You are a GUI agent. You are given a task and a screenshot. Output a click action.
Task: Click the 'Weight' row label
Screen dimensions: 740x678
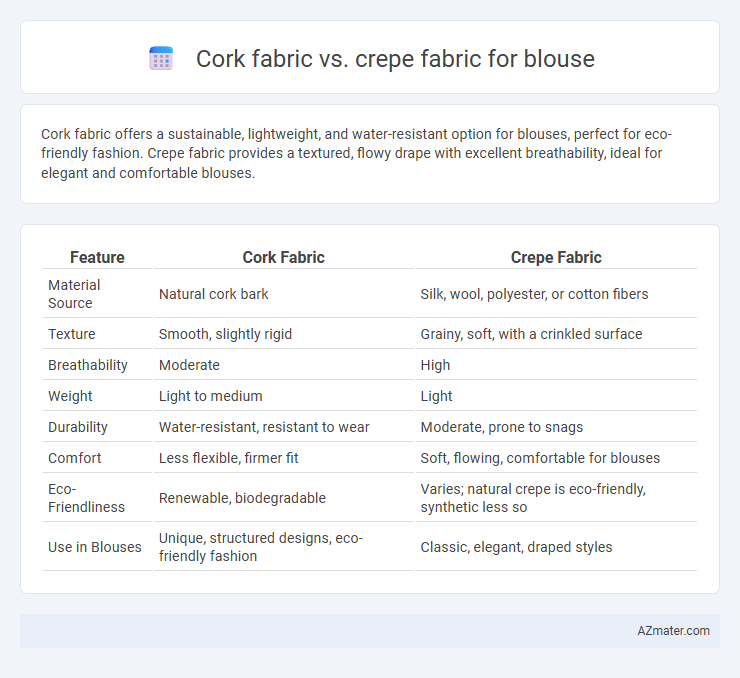[70, 396]
